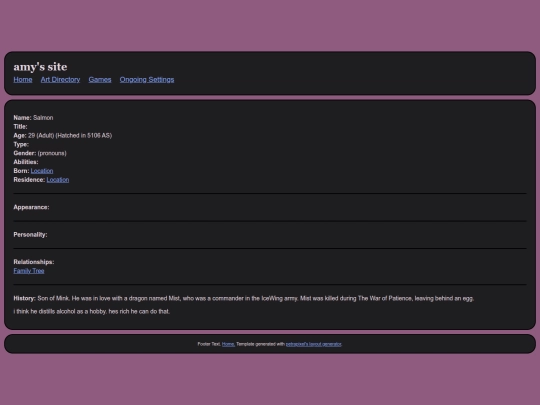This screenshot has height=405, width=540.
Task: Click the "Personality:" heading
Action: (30, 235)
